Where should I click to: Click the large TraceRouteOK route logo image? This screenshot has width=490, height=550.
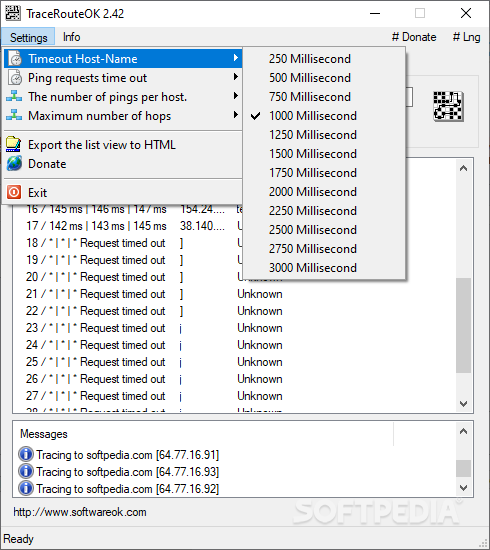448,106
